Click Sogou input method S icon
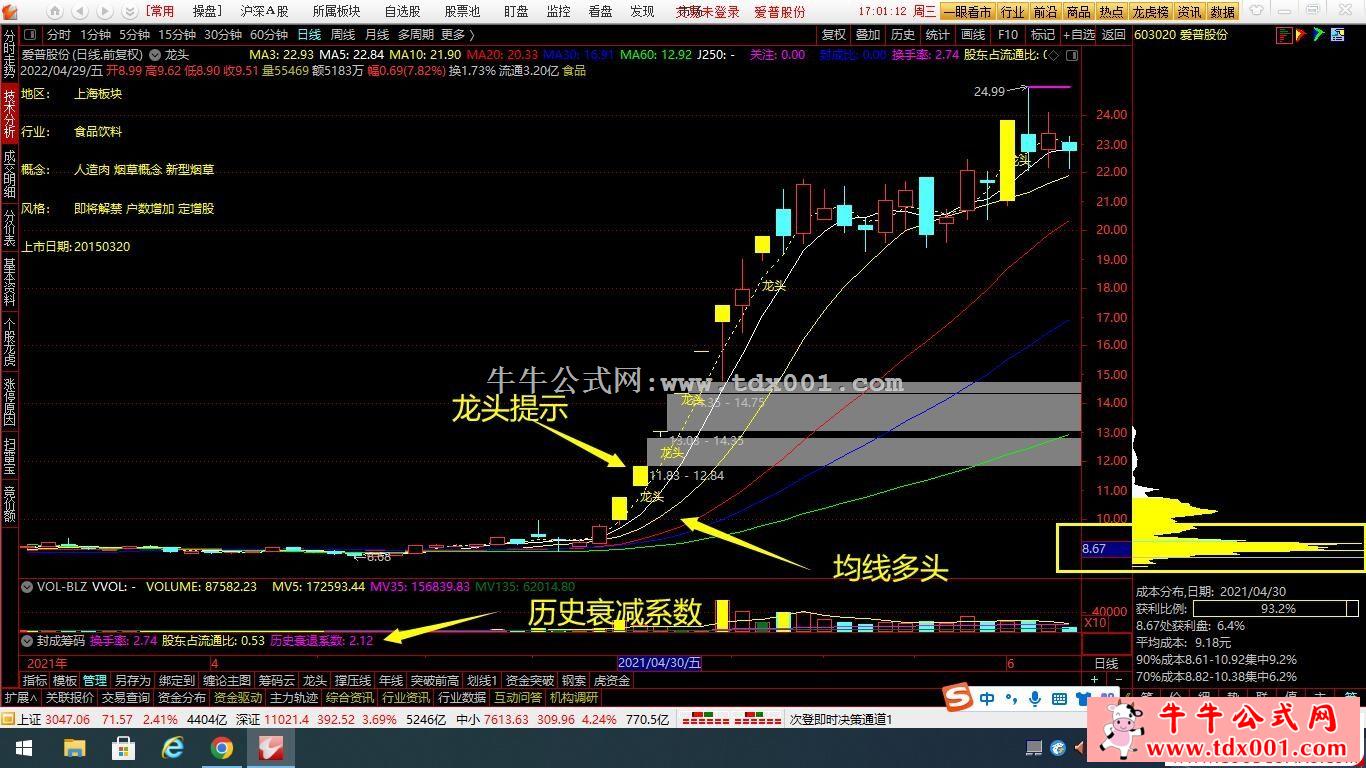This screenshot has width=1366, height=768. pyautogui.click(x=960, y=697)
